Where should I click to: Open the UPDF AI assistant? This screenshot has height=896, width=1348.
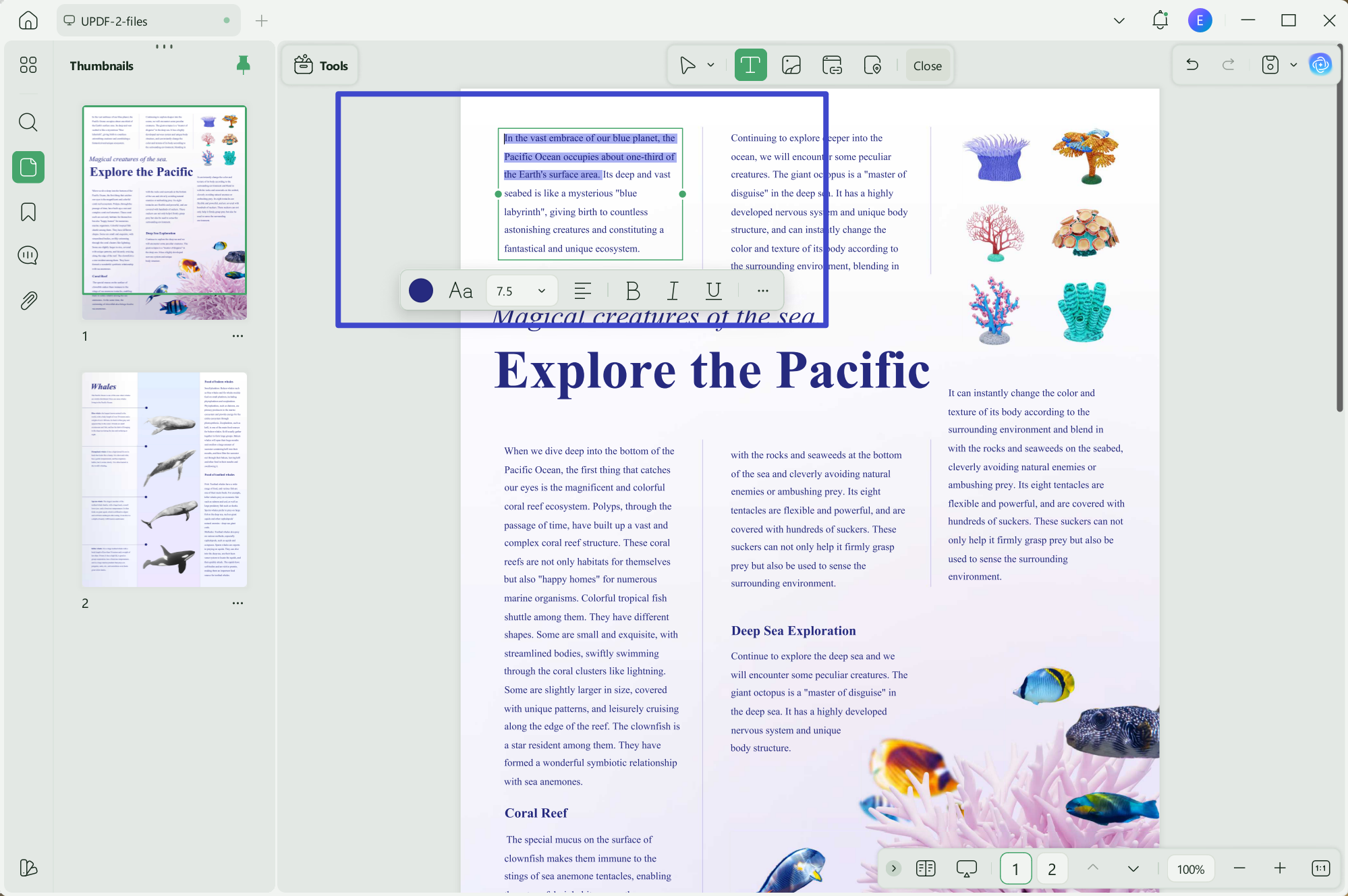(1320, 65)
